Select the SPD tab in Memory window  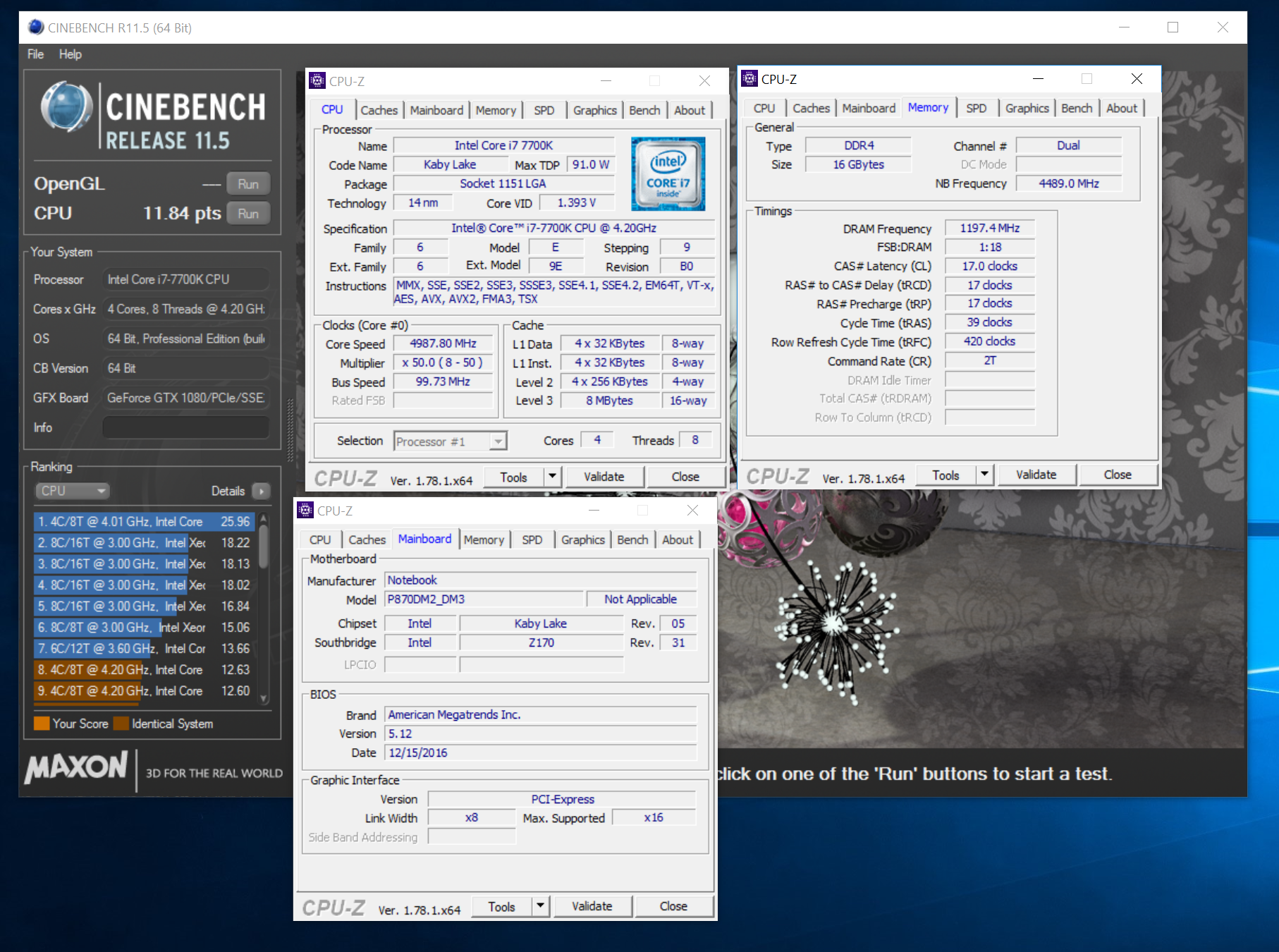pyautogui.click(x=976, y=108)
